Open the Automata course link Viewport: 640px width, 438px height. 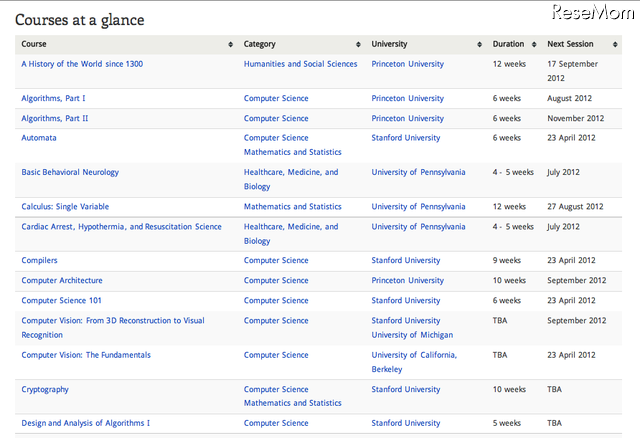pos(39,138)
